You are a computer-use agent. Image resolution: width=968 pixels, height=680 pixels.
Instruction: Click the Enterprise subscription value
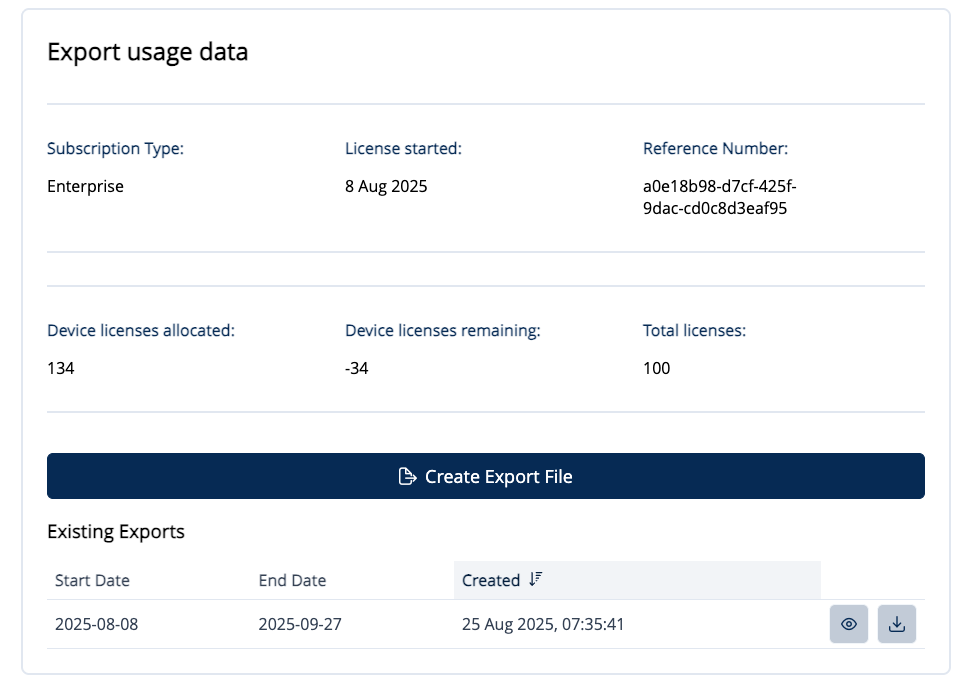tap(85, 186)
